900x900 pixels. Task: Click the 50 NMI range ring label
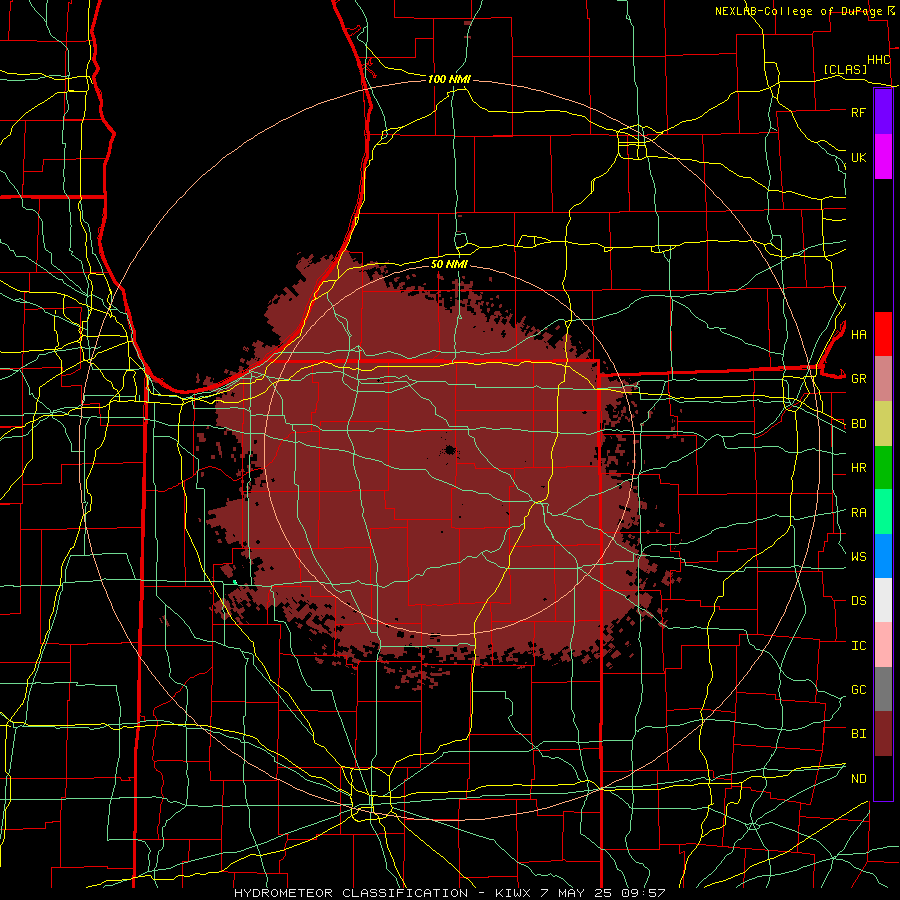[x=449, y=264]
